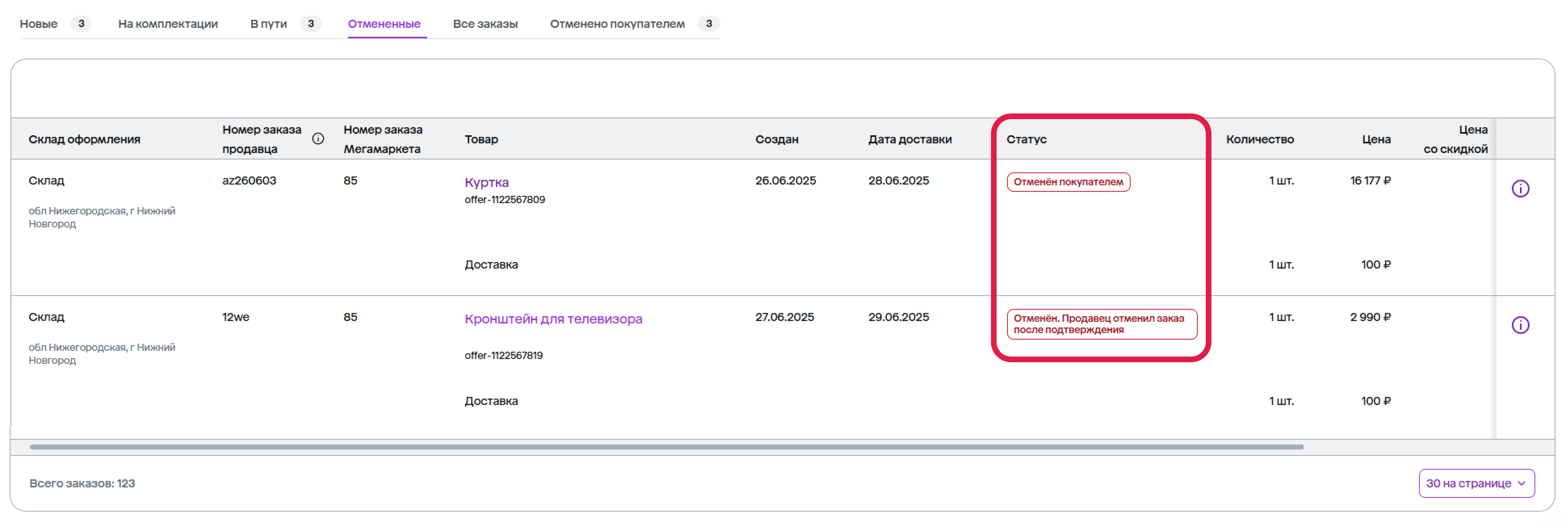Screen dimensions: 1568x531
Task: Expand the 30 на странице dropdown
Action: point(1476,483)
